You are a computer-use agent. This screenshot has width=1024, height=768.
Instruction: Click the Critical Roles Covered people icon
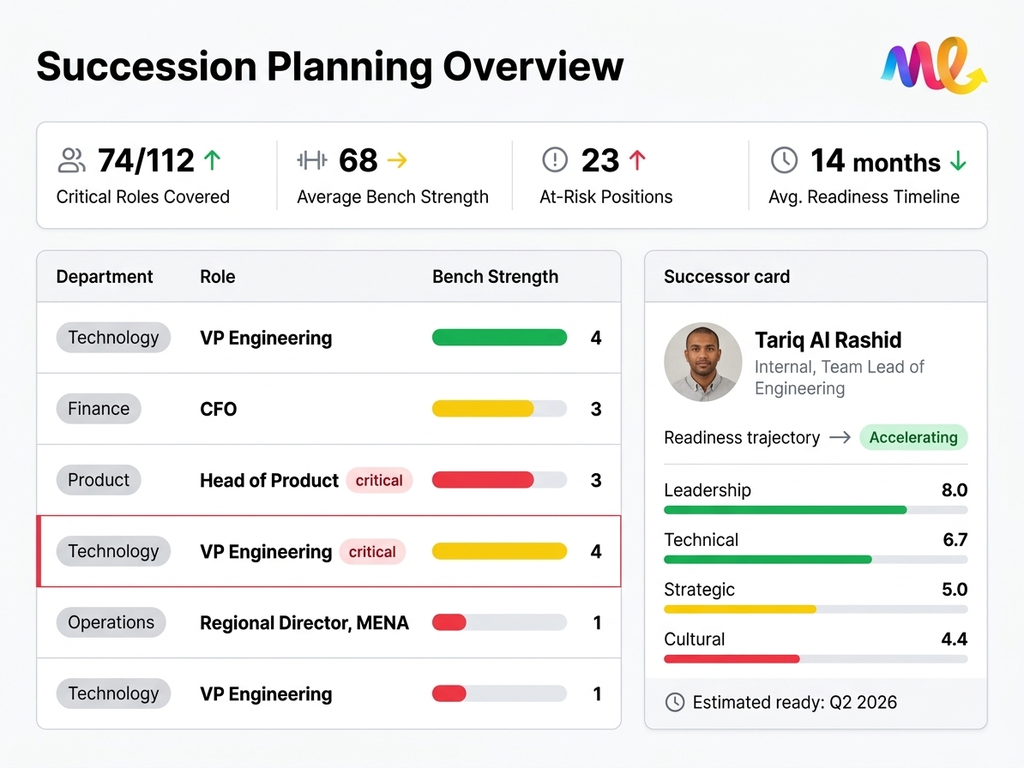[x=71, y=160]
